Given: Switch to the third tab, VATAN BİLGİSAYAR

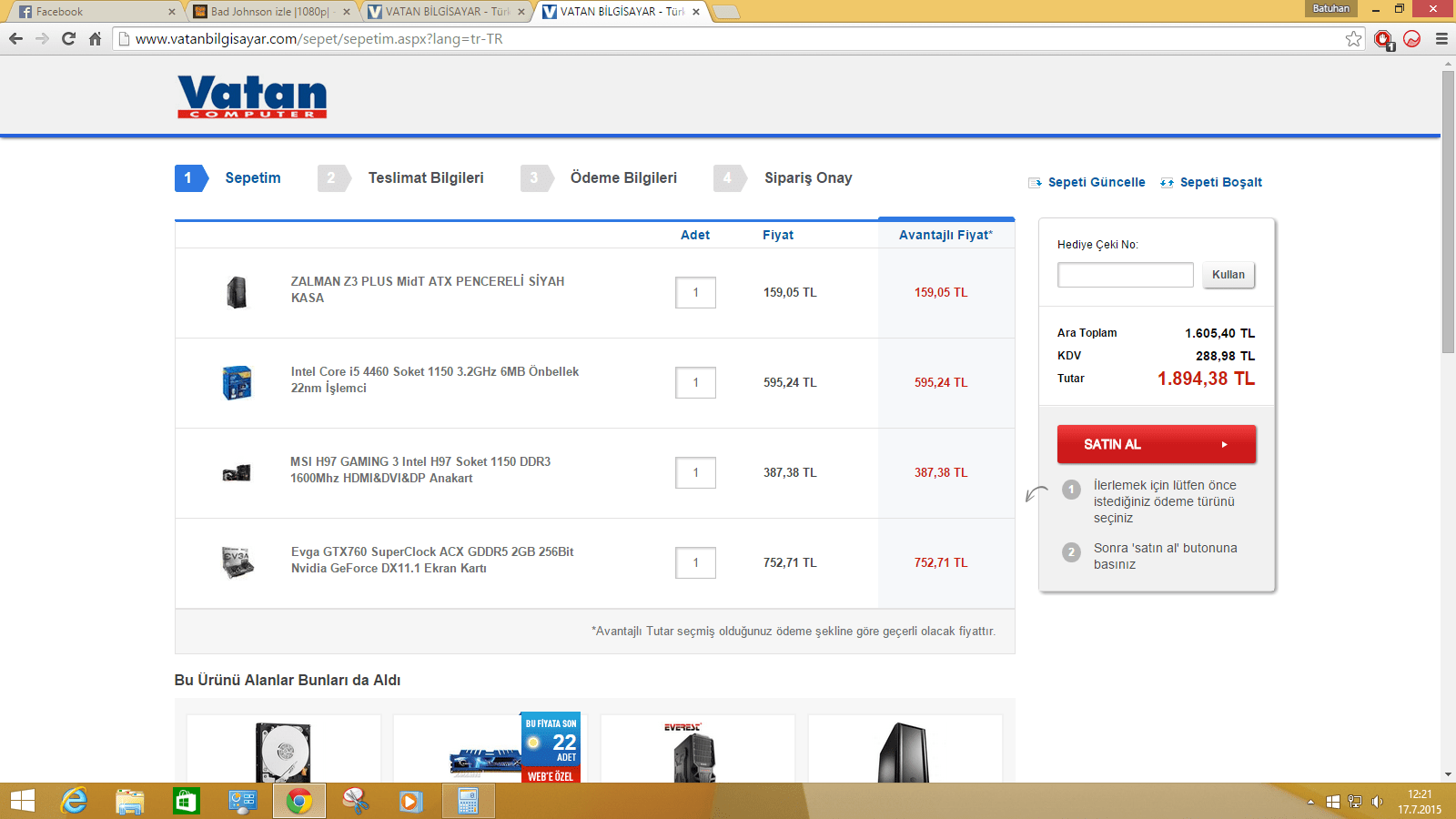Looking at the screenshot, I should click(x=446, y=12).
